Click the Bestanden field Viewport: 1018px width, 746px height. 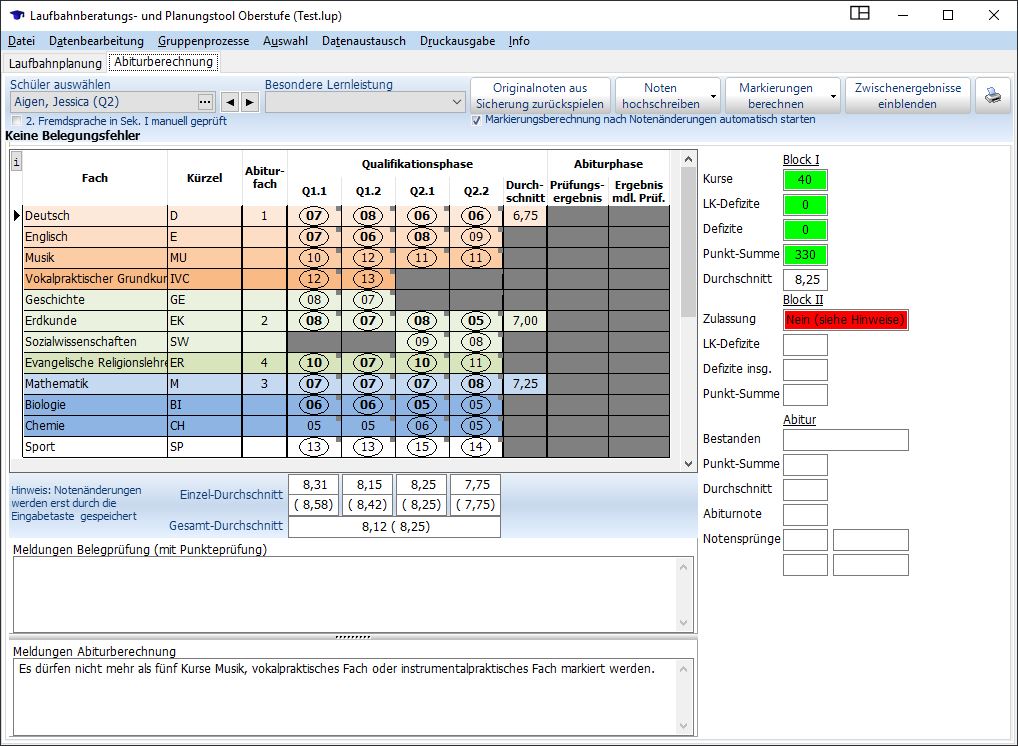click(x=845, y=440)
